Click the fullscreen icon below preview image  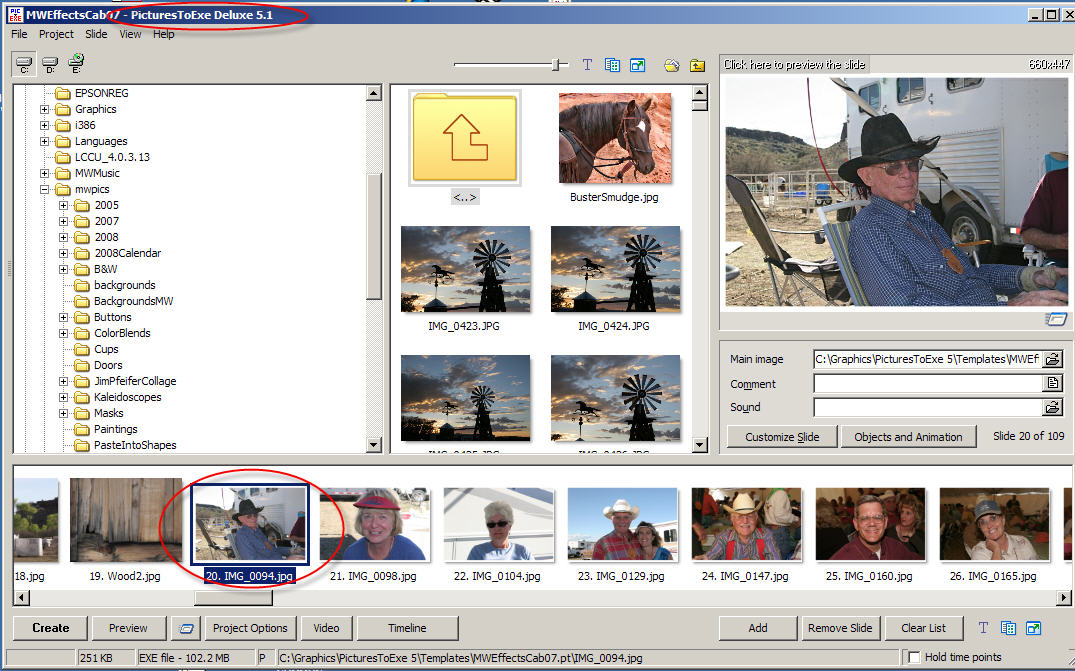tap(1056, 319)
